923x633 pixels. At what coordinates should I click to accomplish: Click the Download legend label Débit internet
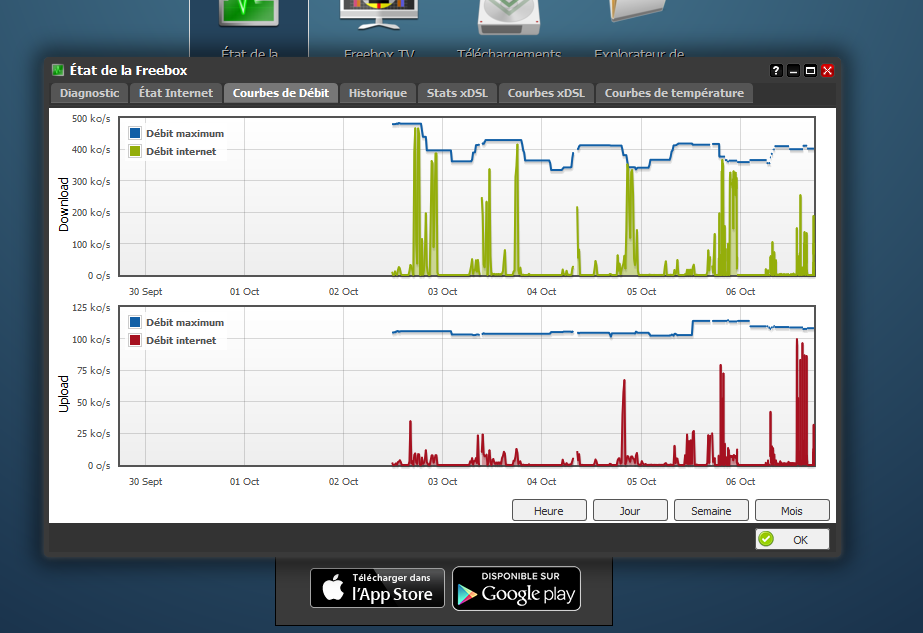[181, 151]
